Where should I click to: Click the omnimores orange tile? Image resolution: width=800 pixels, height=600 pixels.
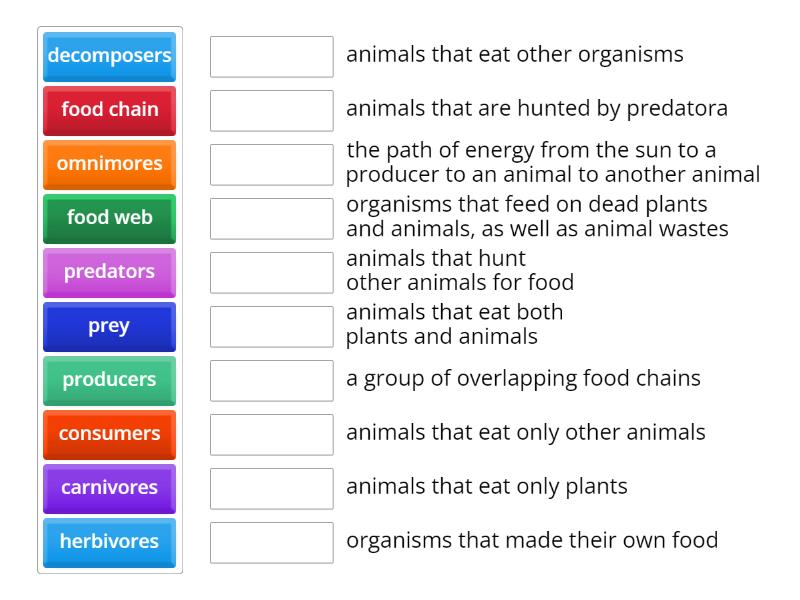(109, 165)
